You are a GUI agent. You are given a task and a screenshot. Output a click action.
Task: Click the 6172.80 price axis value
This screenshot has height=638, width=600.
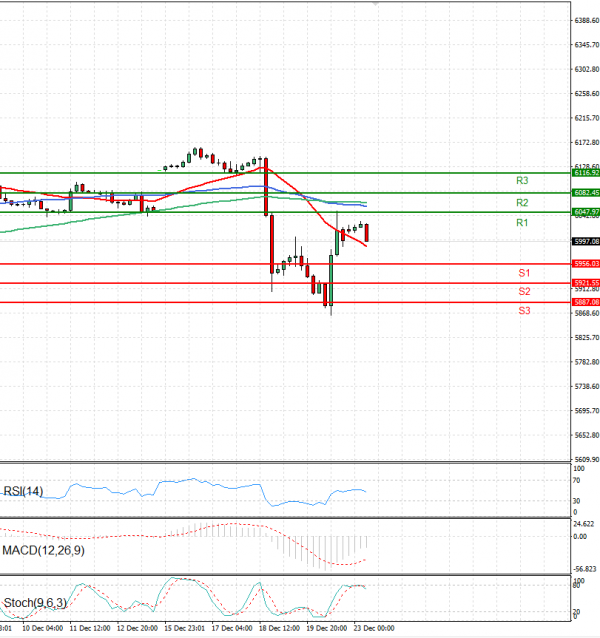pyautogui.click(x=587, y=142)
